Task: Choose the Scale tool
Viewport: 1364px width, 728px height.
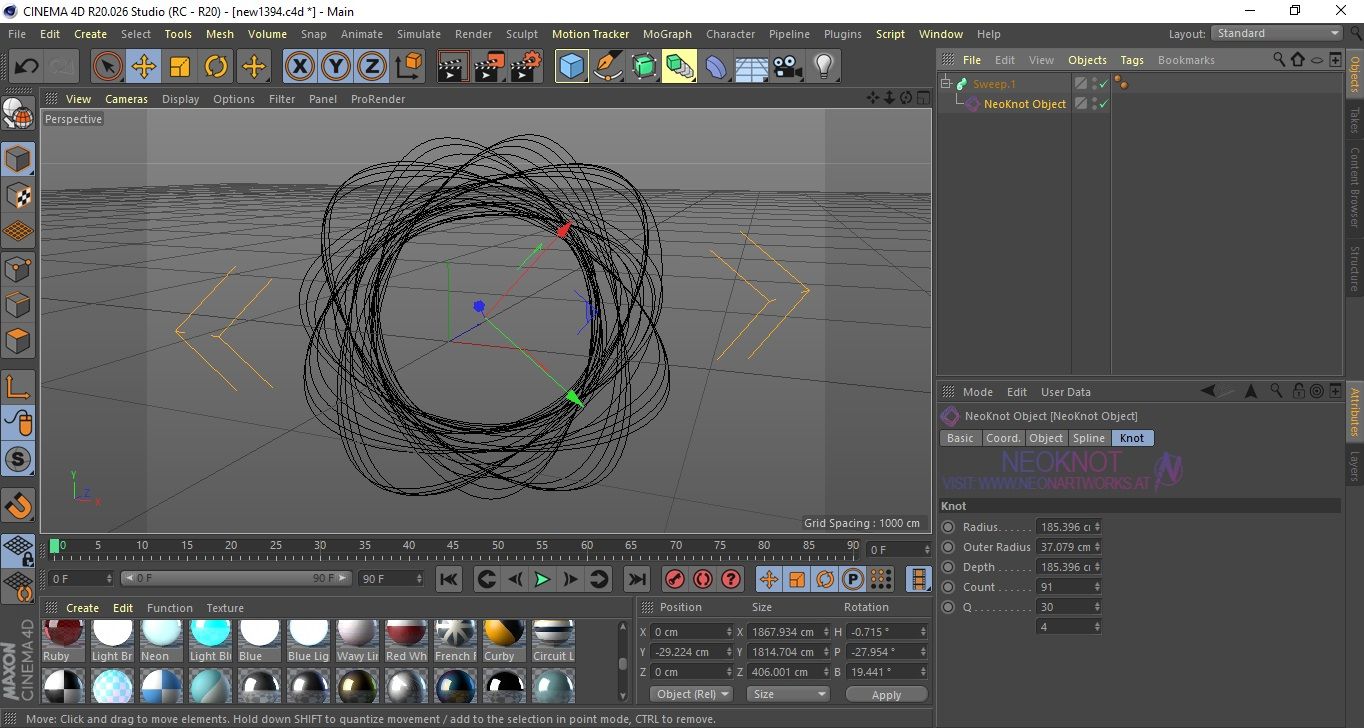Action: 180,67
